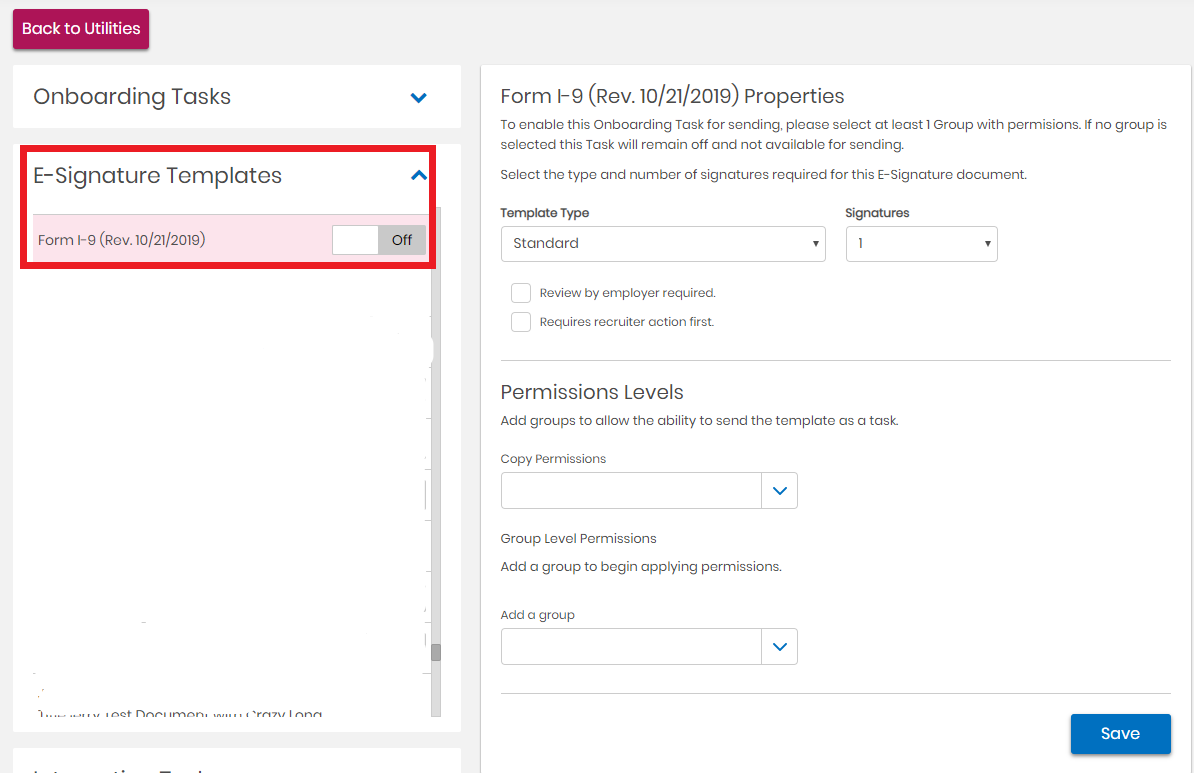Click the Copy Permissions dropdown arrow
The width and height of the screenshot is (1194, 773).
779,491
